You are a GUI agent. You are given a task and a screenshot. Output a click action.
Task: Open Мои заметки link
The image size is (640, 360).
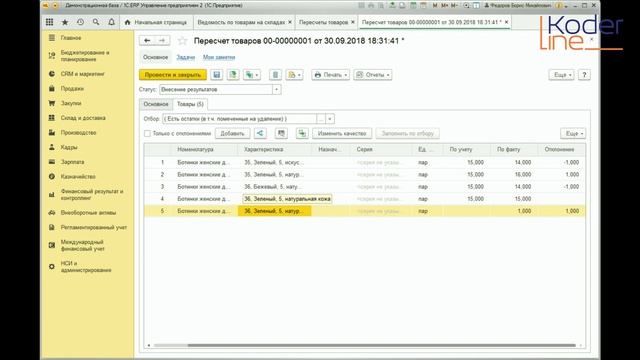(x=219, y=57)
